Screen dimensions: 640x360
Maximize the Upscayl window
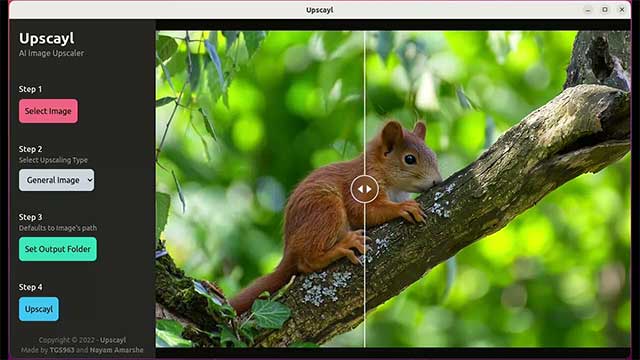(x=605, y=10)
